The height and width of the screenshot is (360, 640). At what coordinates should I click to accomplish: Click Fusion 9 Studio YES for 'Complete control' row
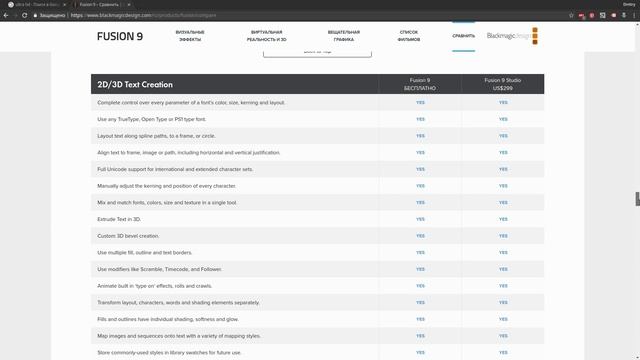click(503, 102)
